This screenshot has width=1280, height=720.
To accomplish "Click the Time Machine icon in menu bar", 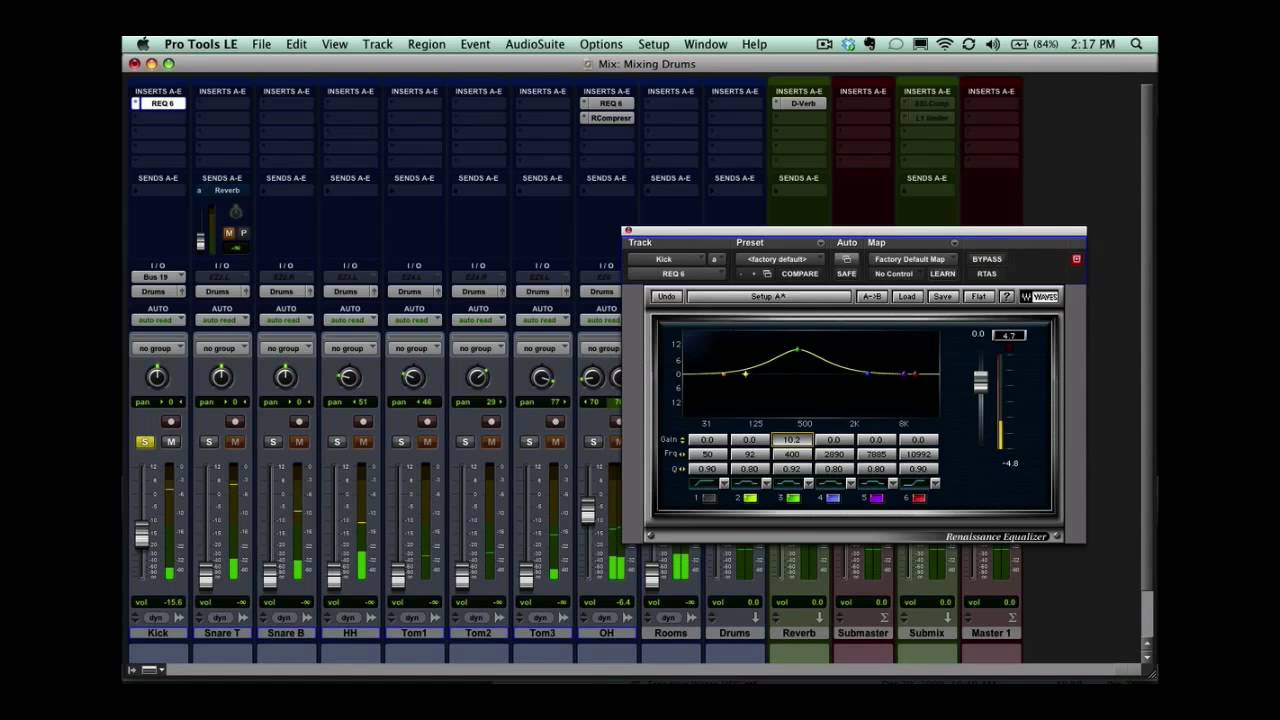I will pyautogui.click(x=968, y=44).
